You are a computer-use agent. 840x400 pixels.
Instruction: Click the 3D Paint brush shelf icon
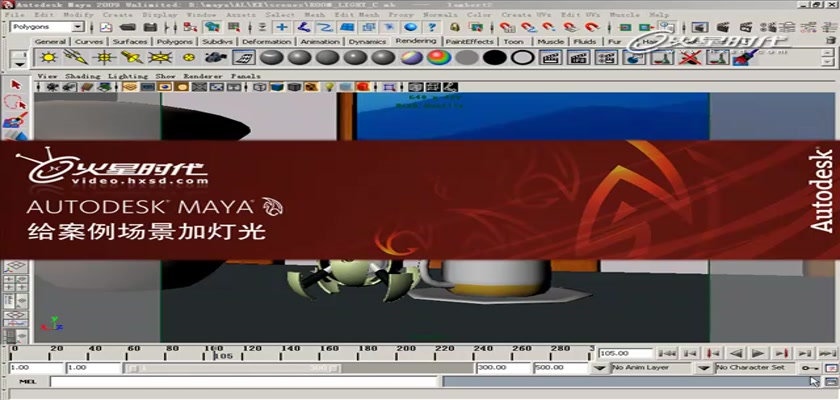click(x=746, y=57)
